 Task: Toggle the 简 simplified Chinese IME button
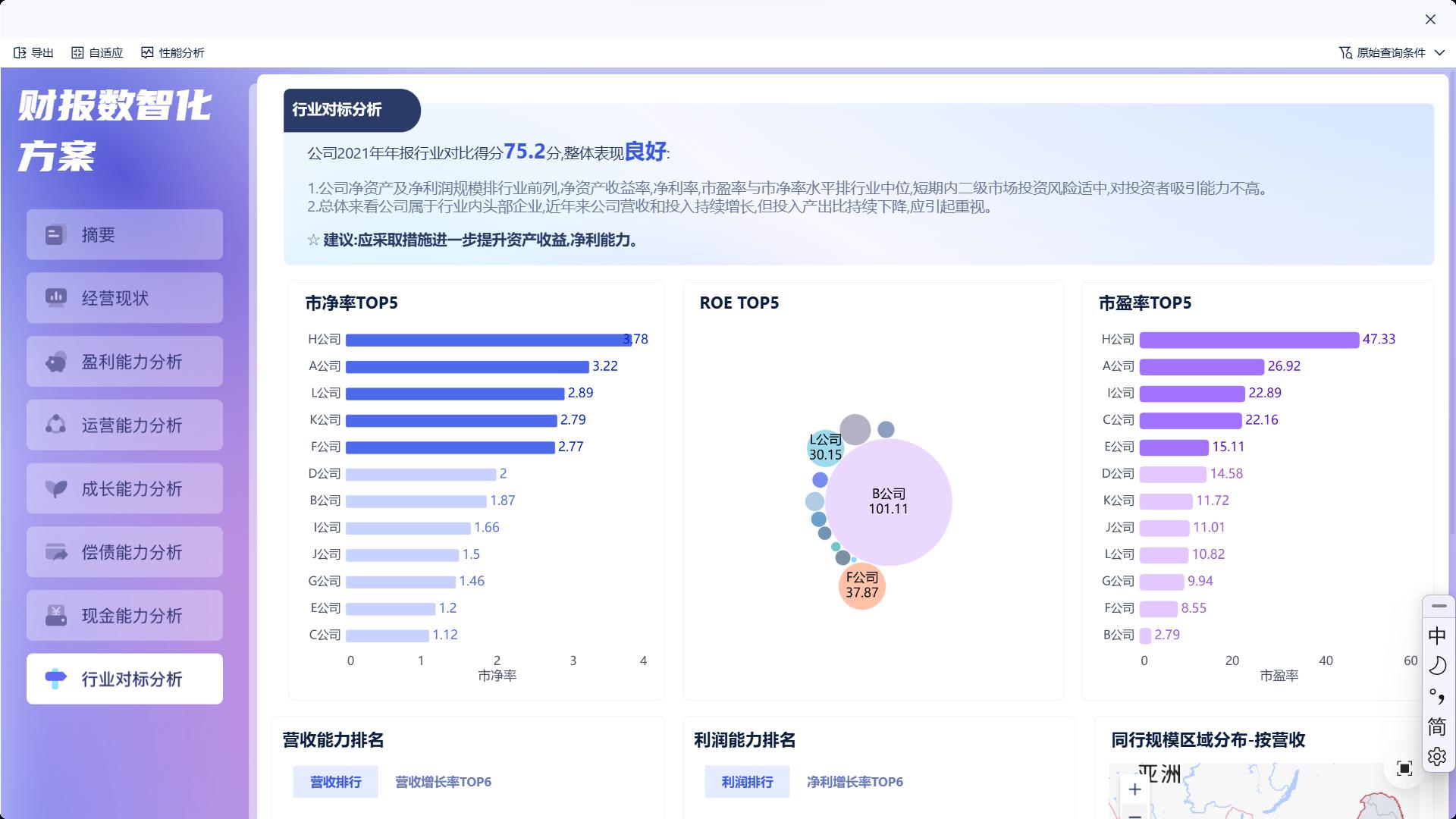pyautogui.click(x=1437, y=726)
